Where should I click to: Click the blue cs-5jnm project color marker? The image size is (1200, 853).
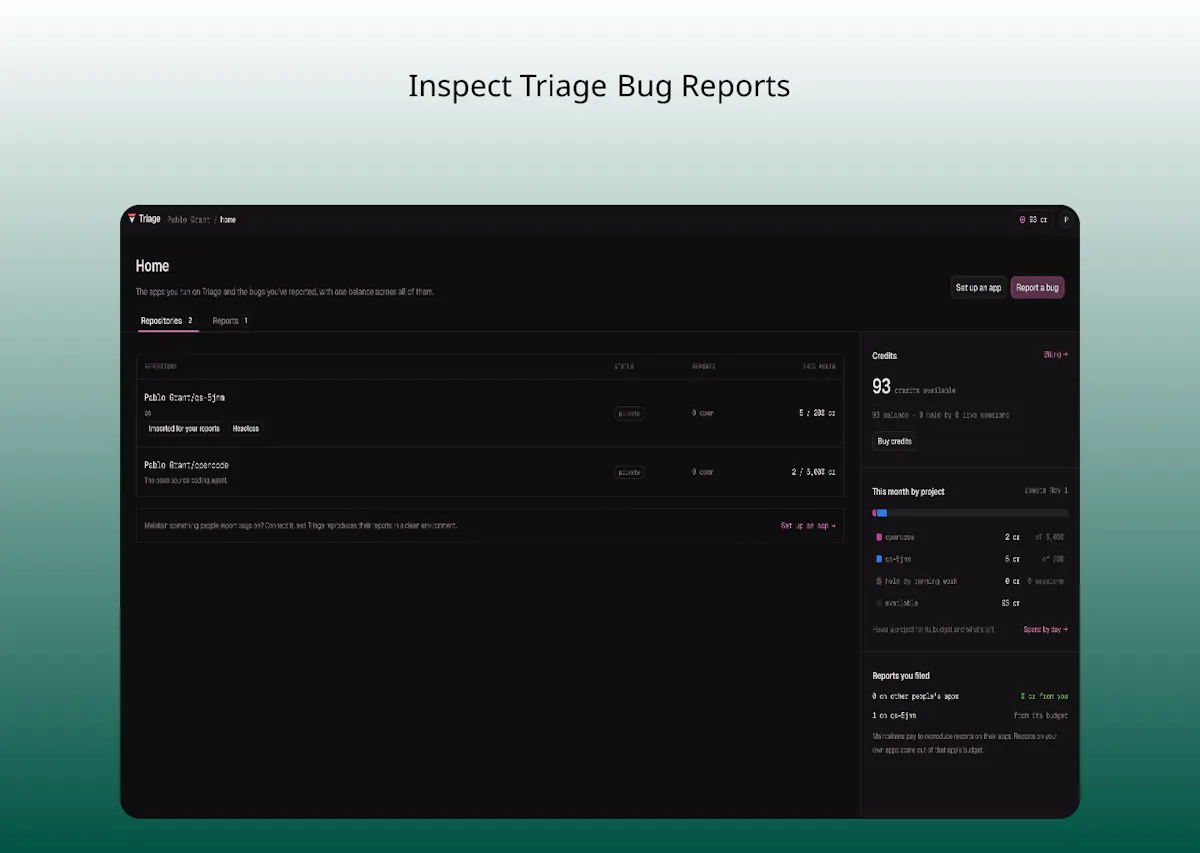pyautogui.click(x=879, y=559)
